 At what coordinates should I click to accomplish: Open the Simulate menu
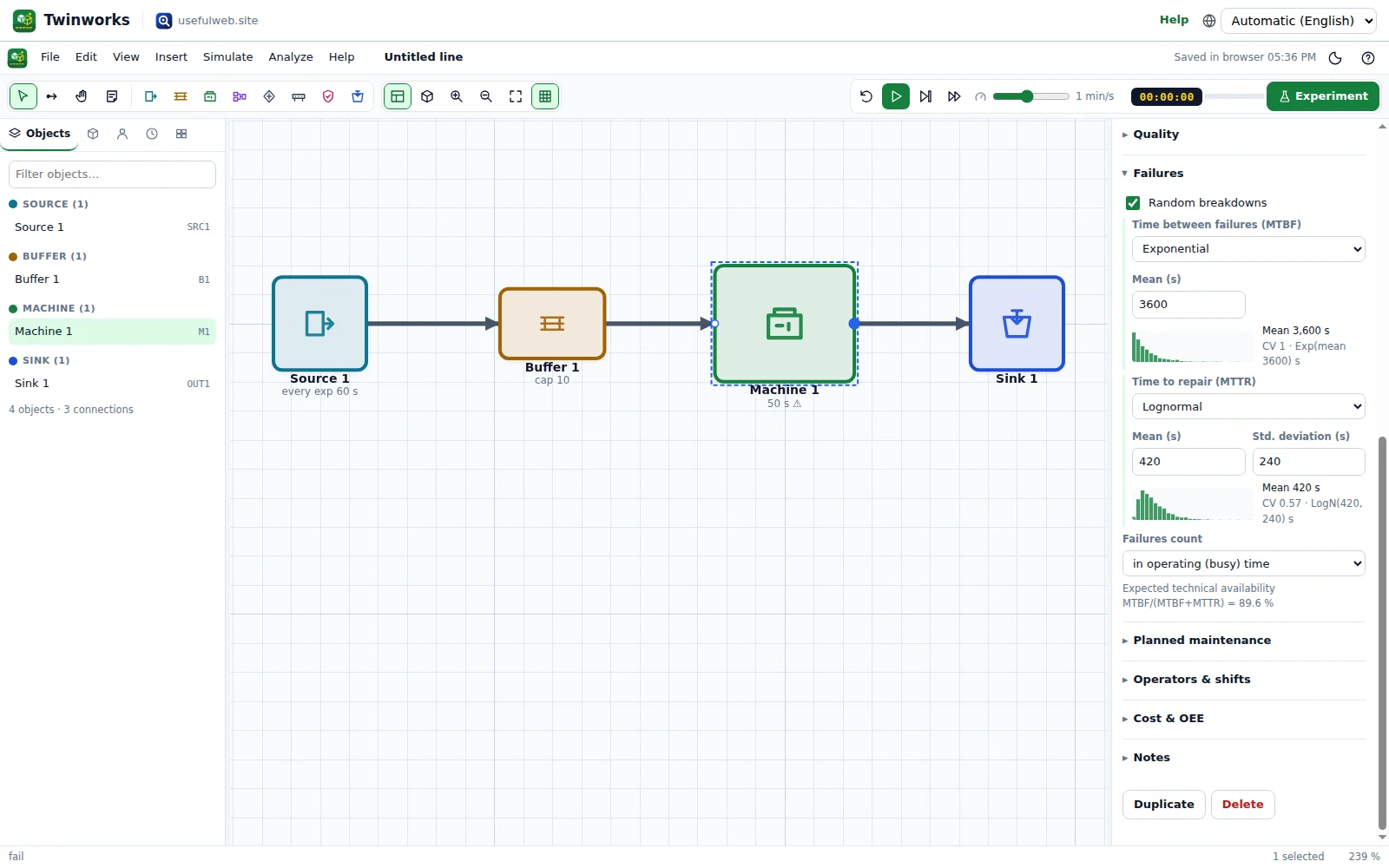[228, 57]
